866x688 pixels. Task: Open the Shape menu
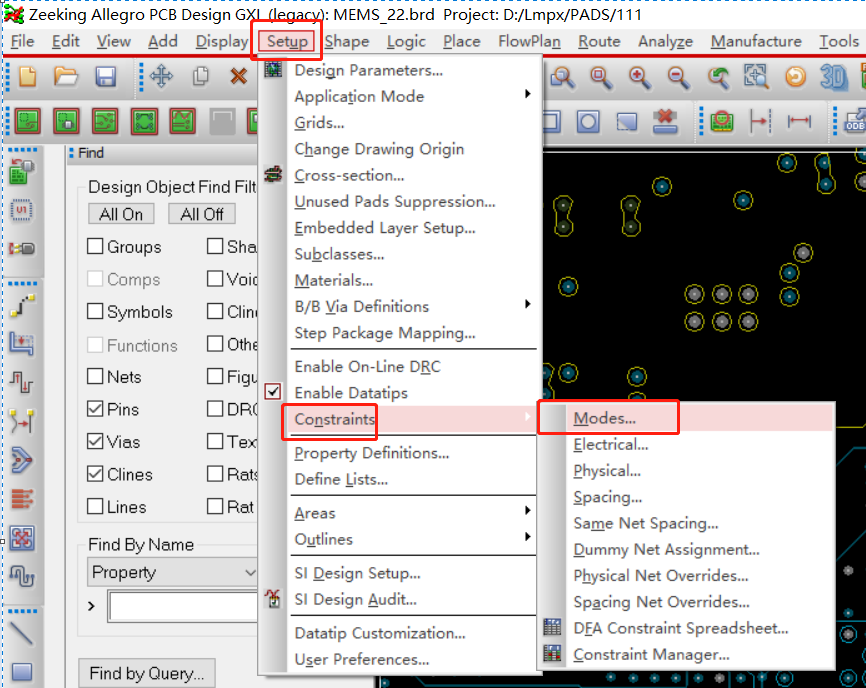[x=346, y=41]
